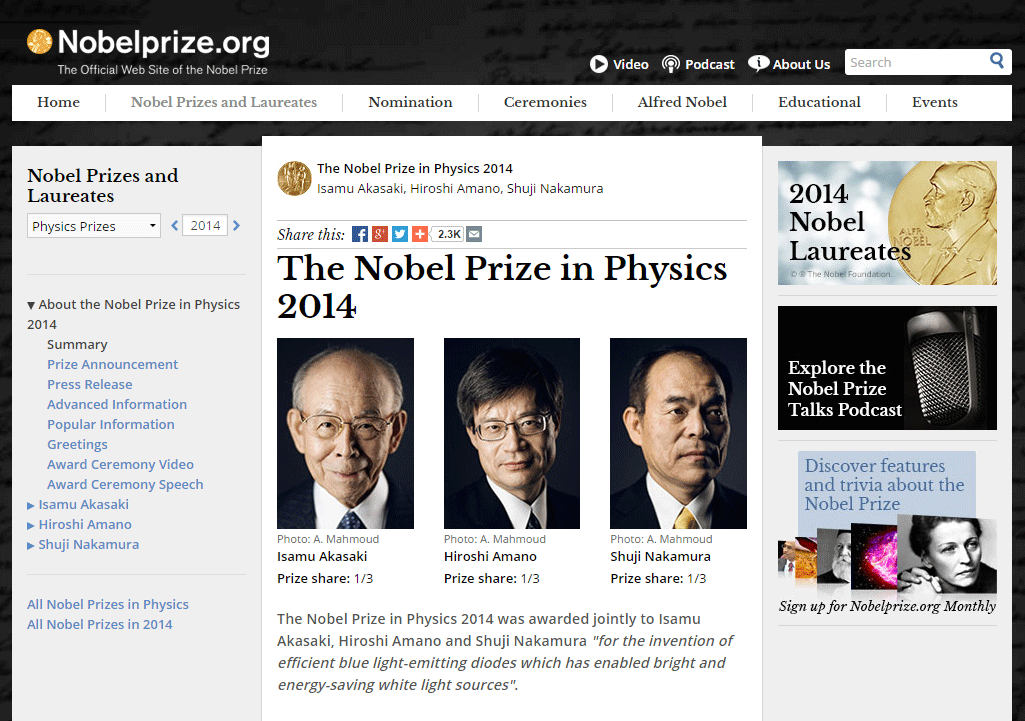Open more sharing options plus icon

point(420,234)
